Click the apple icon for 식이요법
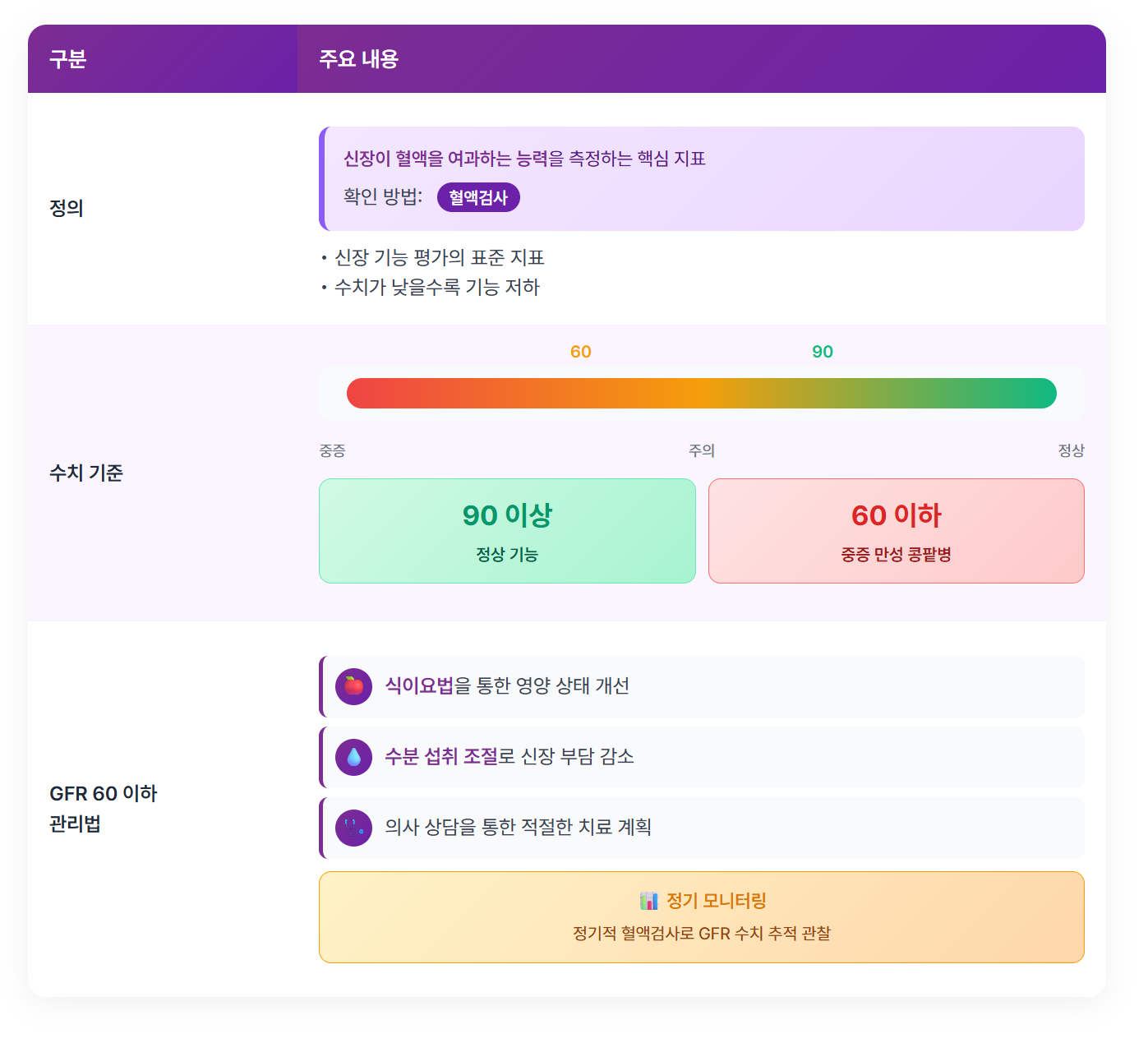1148x1052 pixels. [354, 686]
